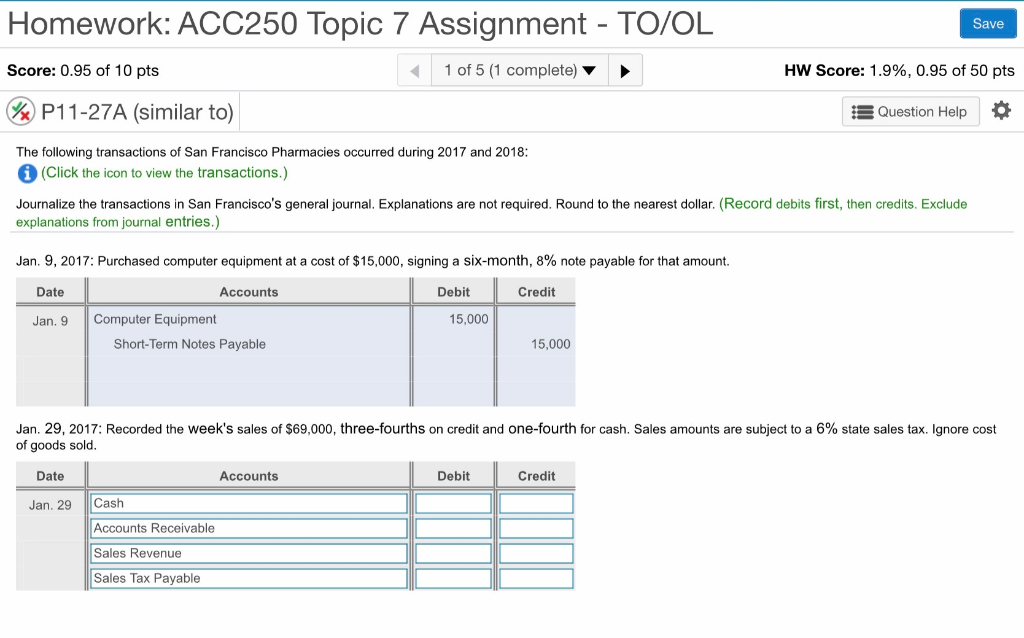Click the Cash credit input field
This screenshot has width=1024, height=638.
(x=536, y=502)
